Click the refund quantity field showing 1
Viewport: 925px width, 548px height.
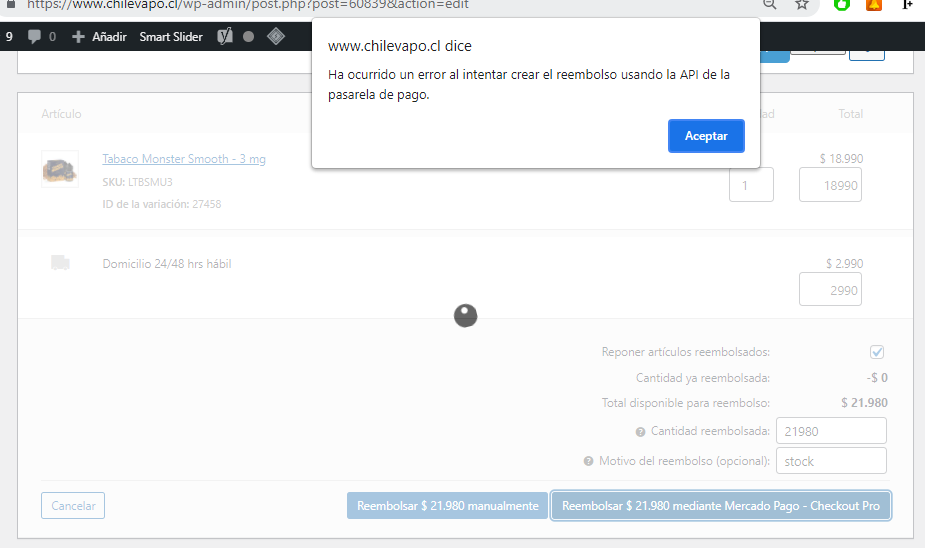coord(751,185)
